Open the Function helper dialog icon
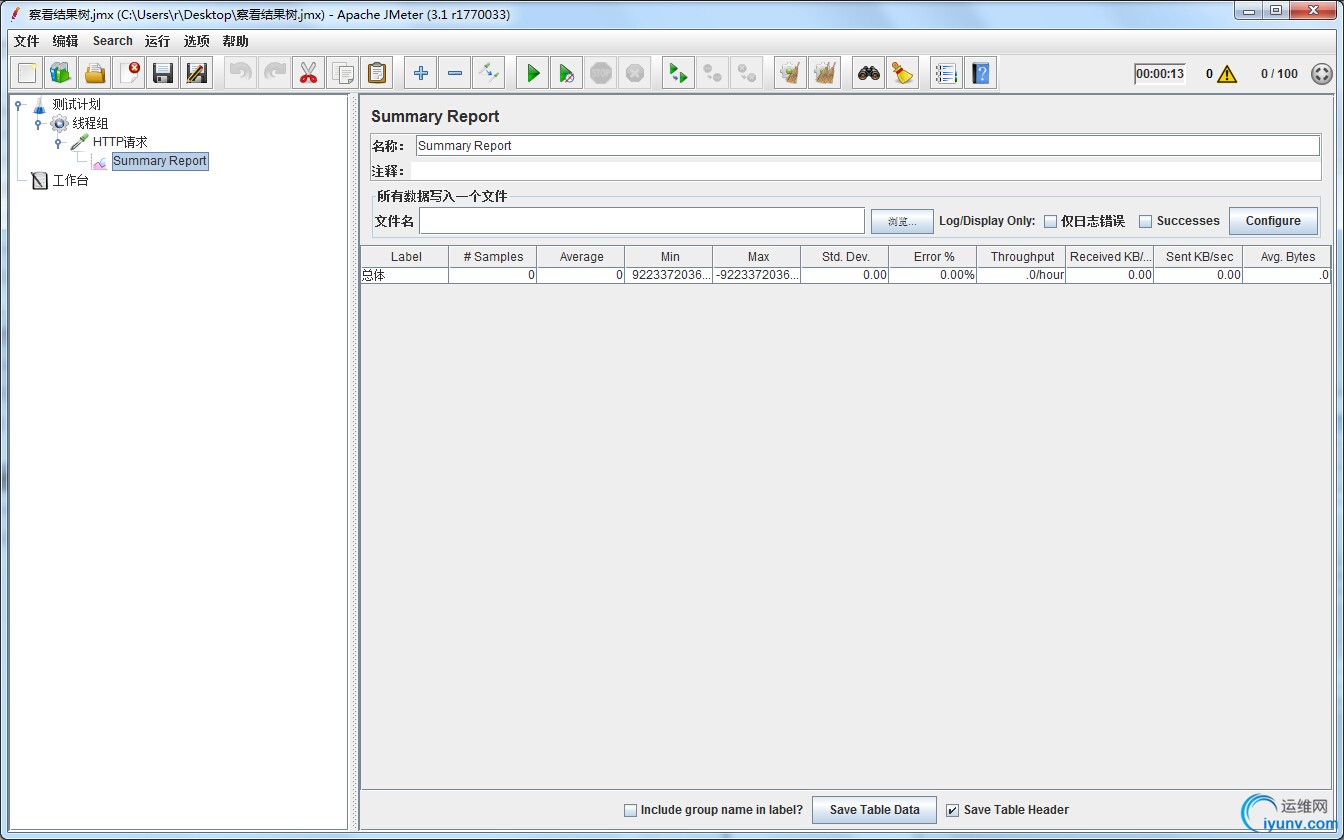This screenshot has height=840, width=1344. pyautogui.click(x=947, y=73)
